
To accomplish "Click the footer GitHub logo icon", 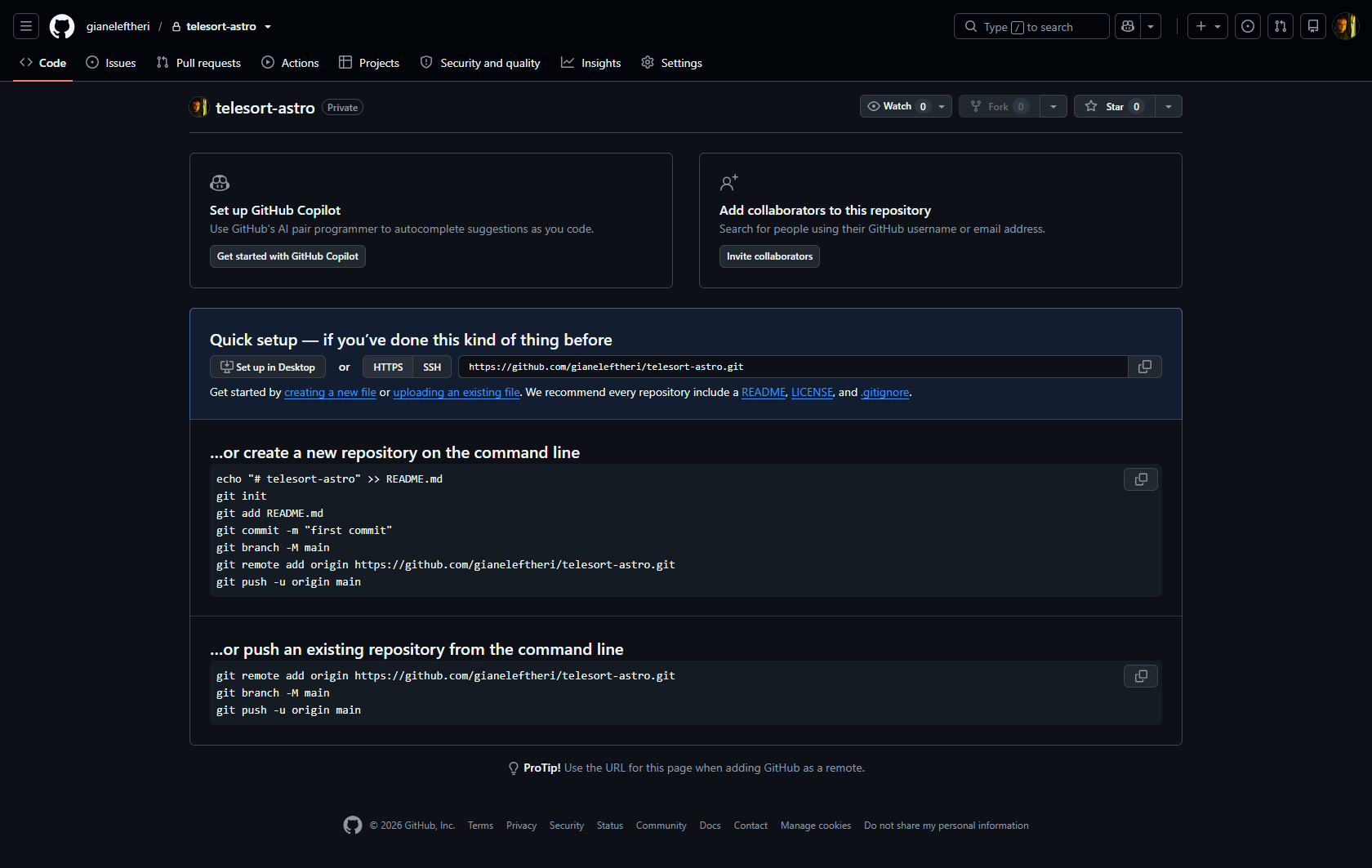I will [353, 826].
